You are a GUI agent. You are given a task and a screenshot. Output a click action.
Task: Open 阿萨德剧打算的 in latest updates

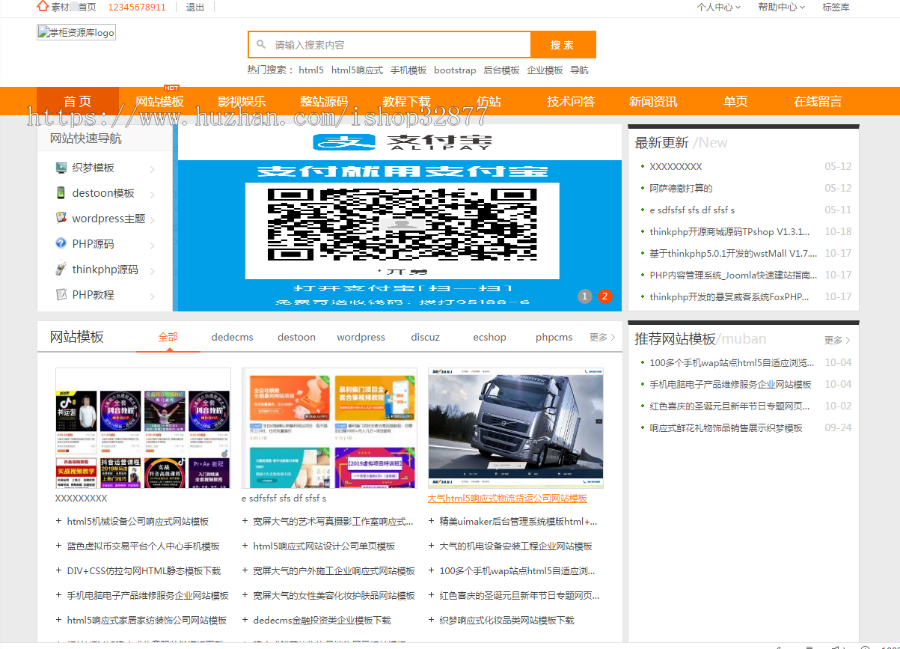click(x=681, y=188)
